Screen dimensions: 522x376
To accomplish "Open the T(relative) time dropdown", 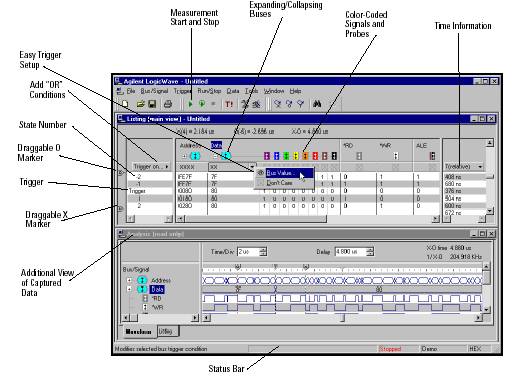I will (480, 166).
